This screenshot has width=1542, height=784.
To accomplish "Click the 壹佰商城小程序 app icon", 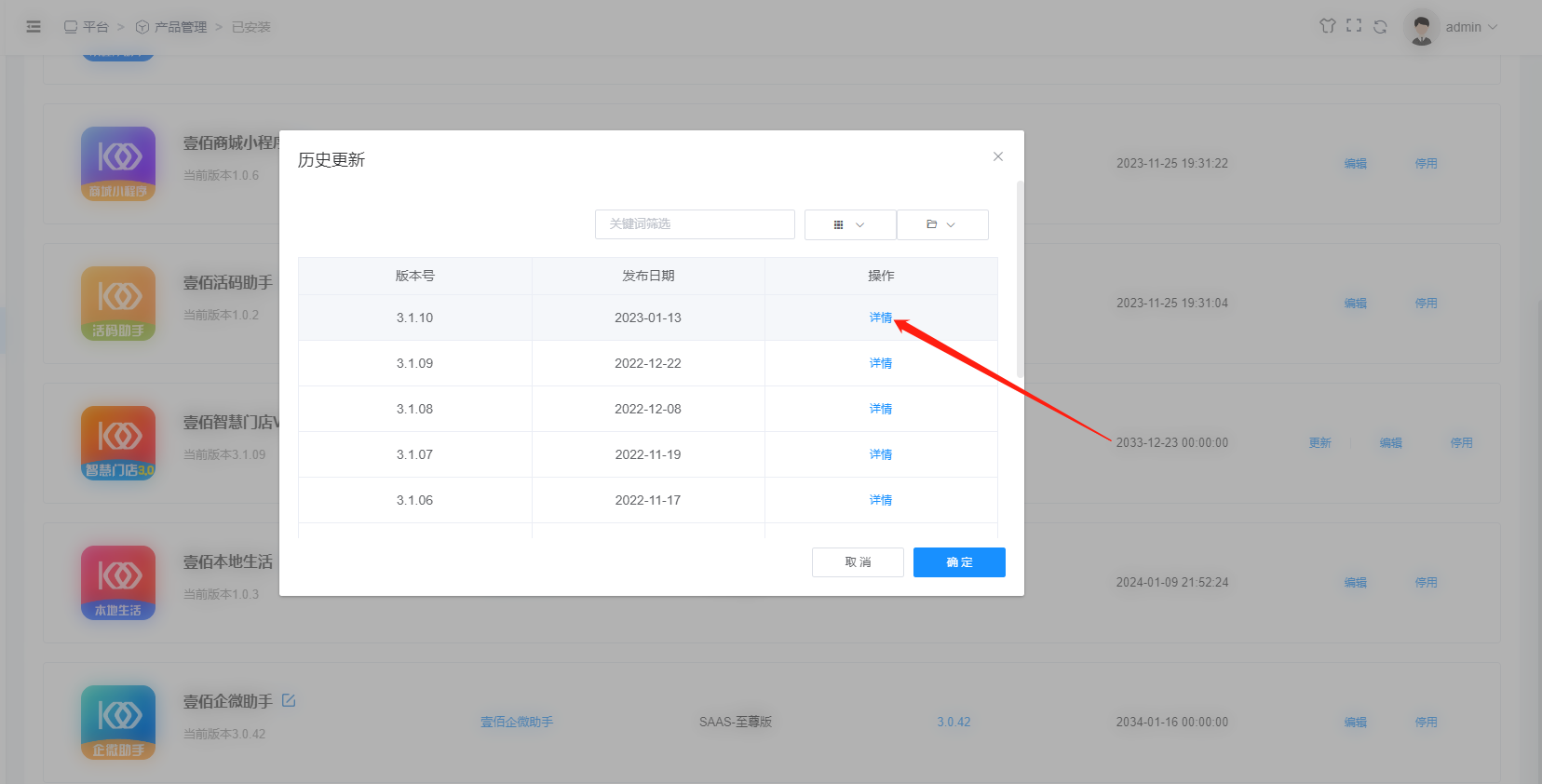I will click(x=118, y=164).
